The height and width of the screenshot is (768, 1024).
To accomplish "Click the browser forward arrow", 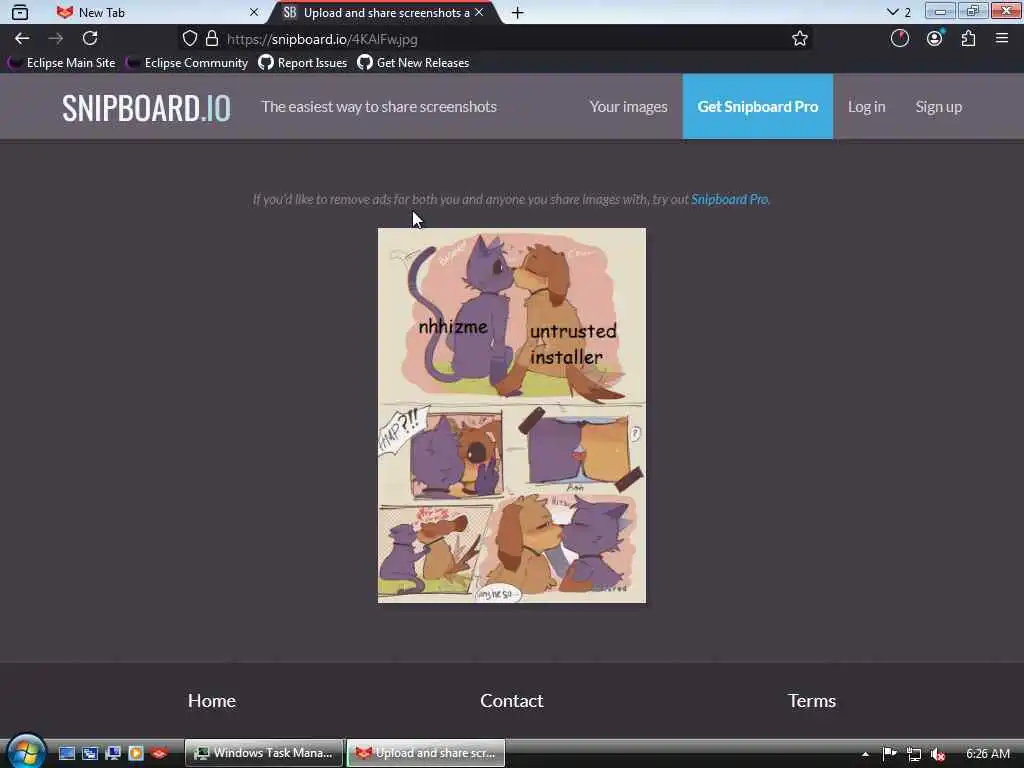I will coord(56,39).
